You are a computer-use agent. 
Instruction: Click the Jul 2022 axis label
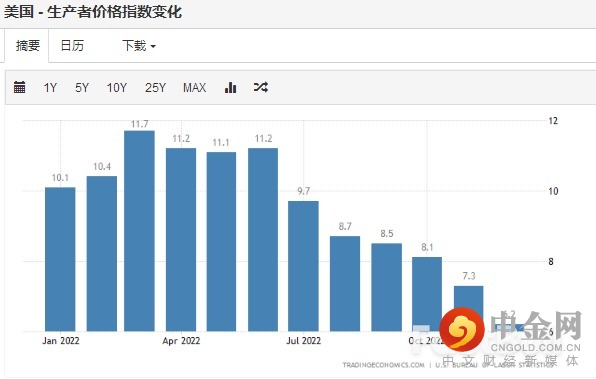(x=303, y=341)
